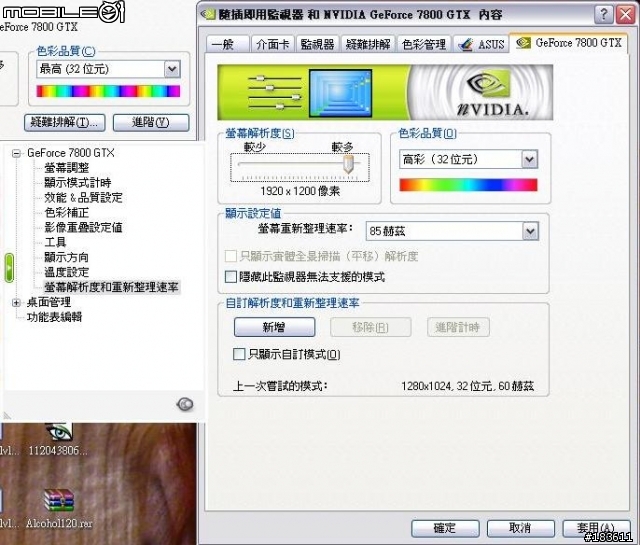Click the GeForce 7800 GTX root tree label
Screen dimensions: 640x545
point(71,153)
